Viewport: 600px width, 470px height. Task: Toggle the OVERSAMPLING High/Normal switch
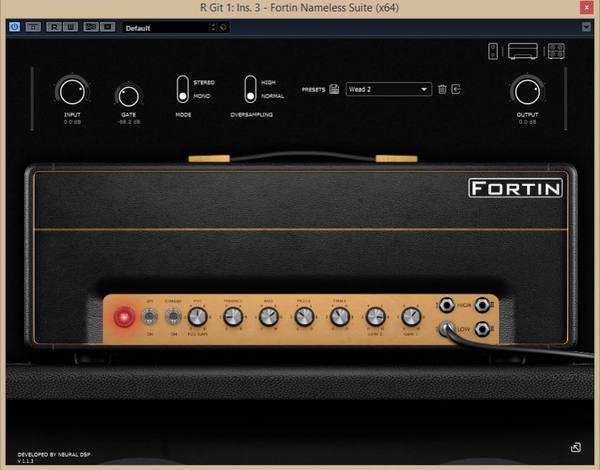point(251,89)
